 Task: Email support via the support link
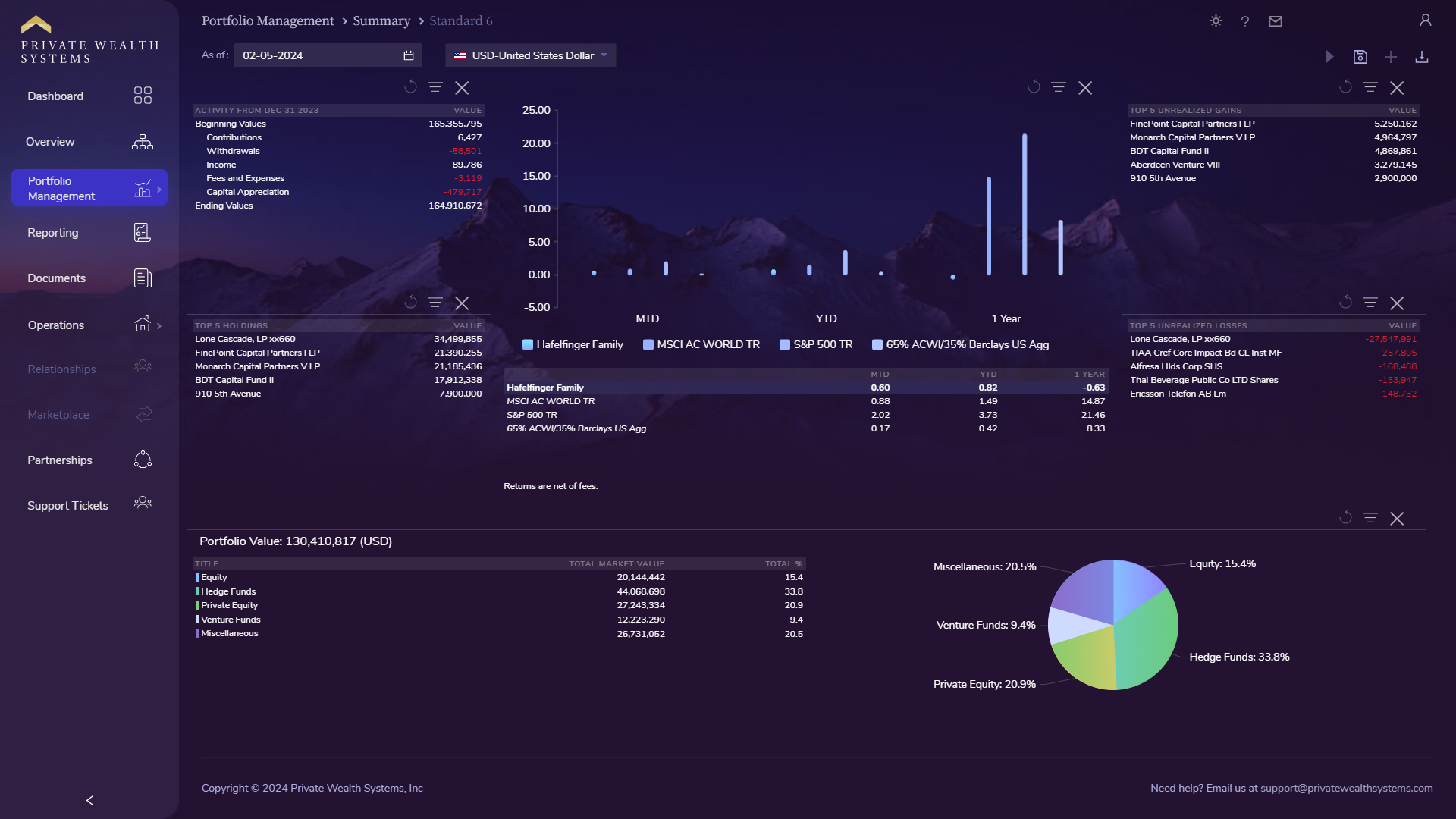1348,788
